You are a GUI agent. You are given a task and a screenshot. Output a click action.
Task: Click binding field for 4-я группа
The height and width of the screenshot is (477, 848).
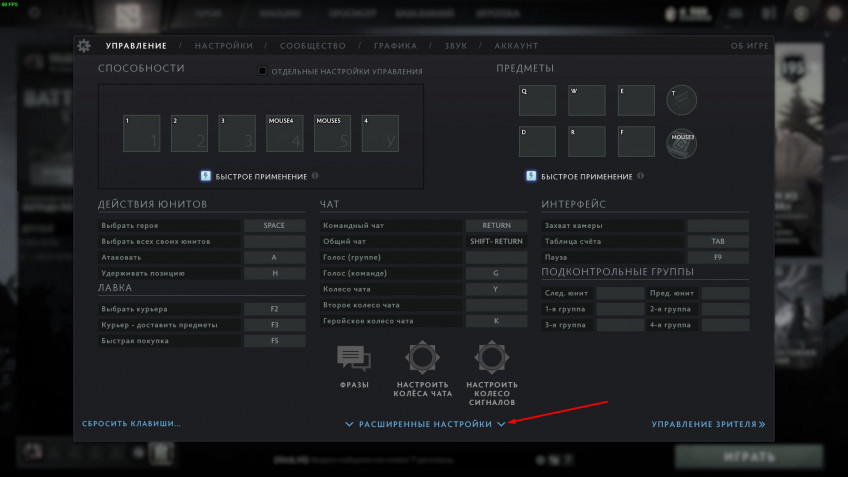pyautogui.click(x=725, y=325)
